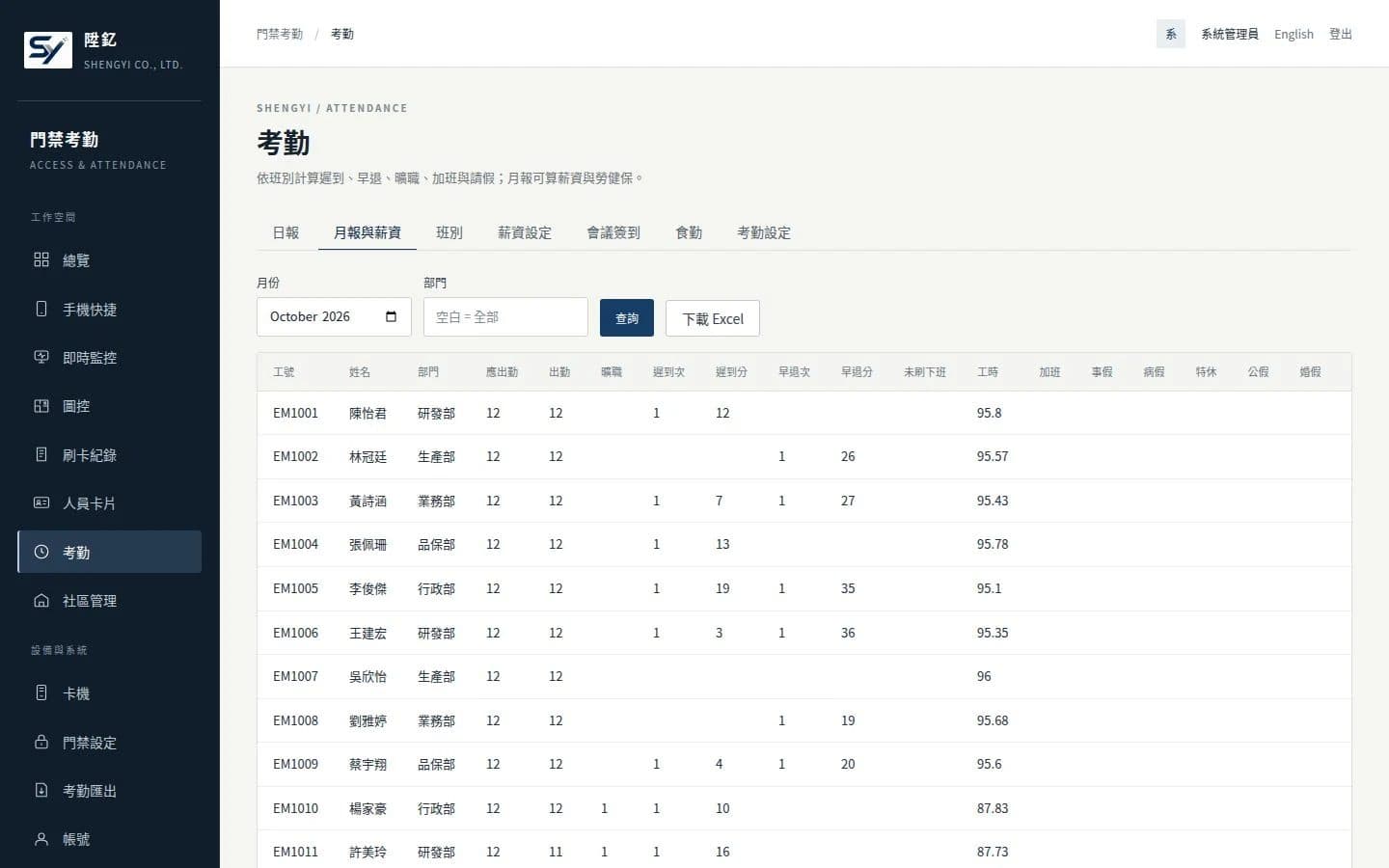Image resolution: width=1389 pixels, height=868 pixels.
Task: Click the 查詢 search button
Action: tap(627, 318)
